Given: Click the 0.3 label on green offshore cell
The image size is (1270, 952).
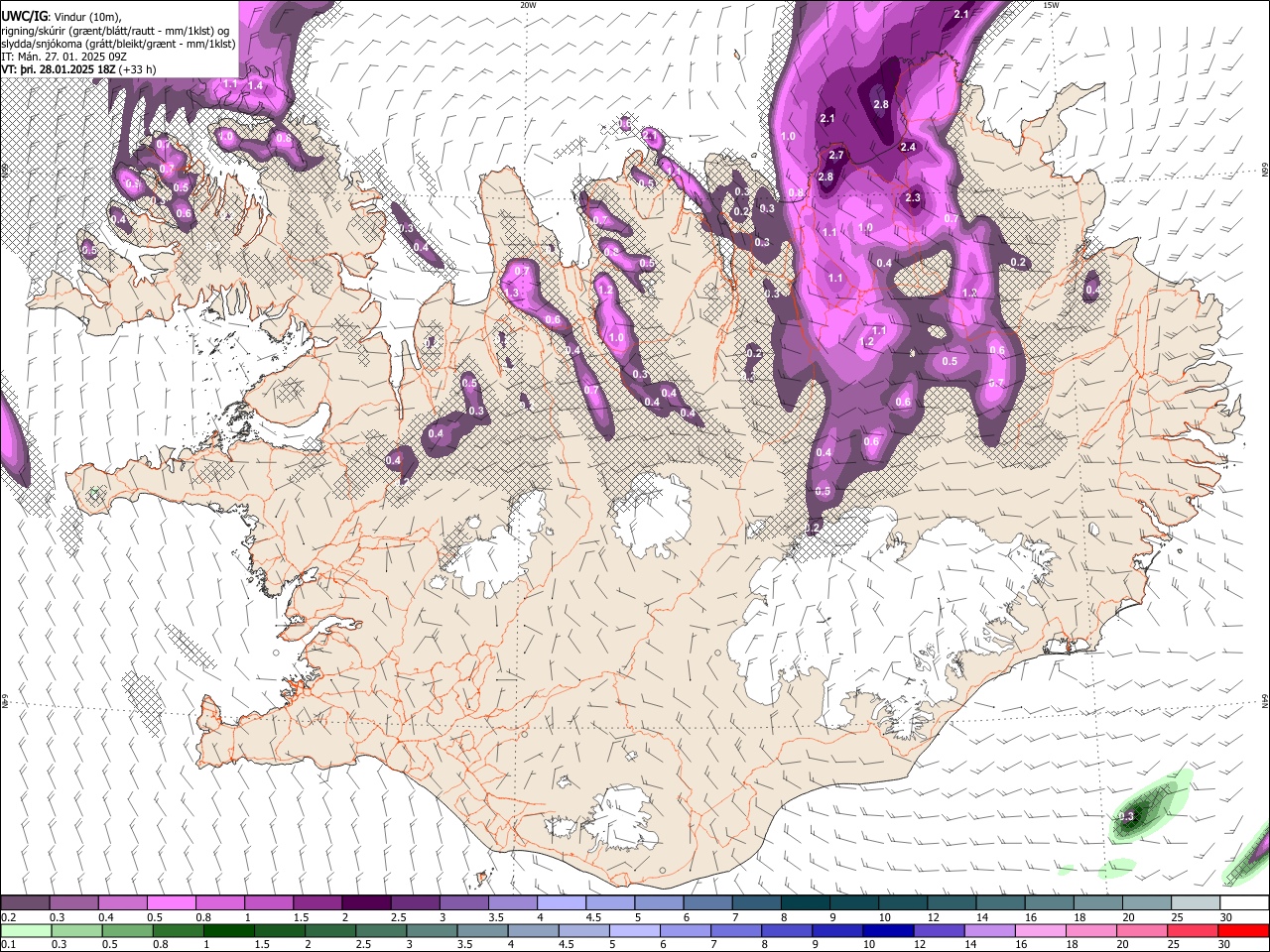Looking at the screenshot, I should 1126,817.
